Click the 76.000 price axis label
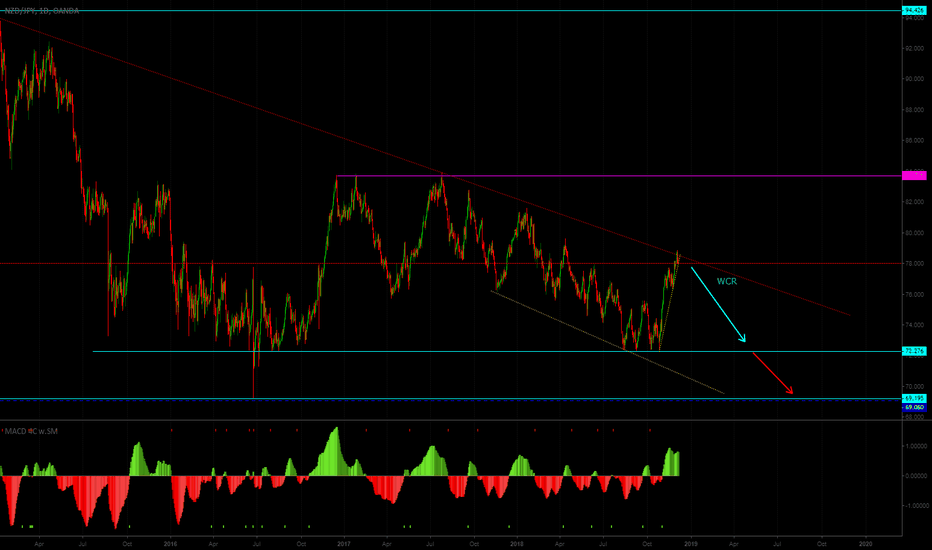932x550 pixels. tap(914, 294)
